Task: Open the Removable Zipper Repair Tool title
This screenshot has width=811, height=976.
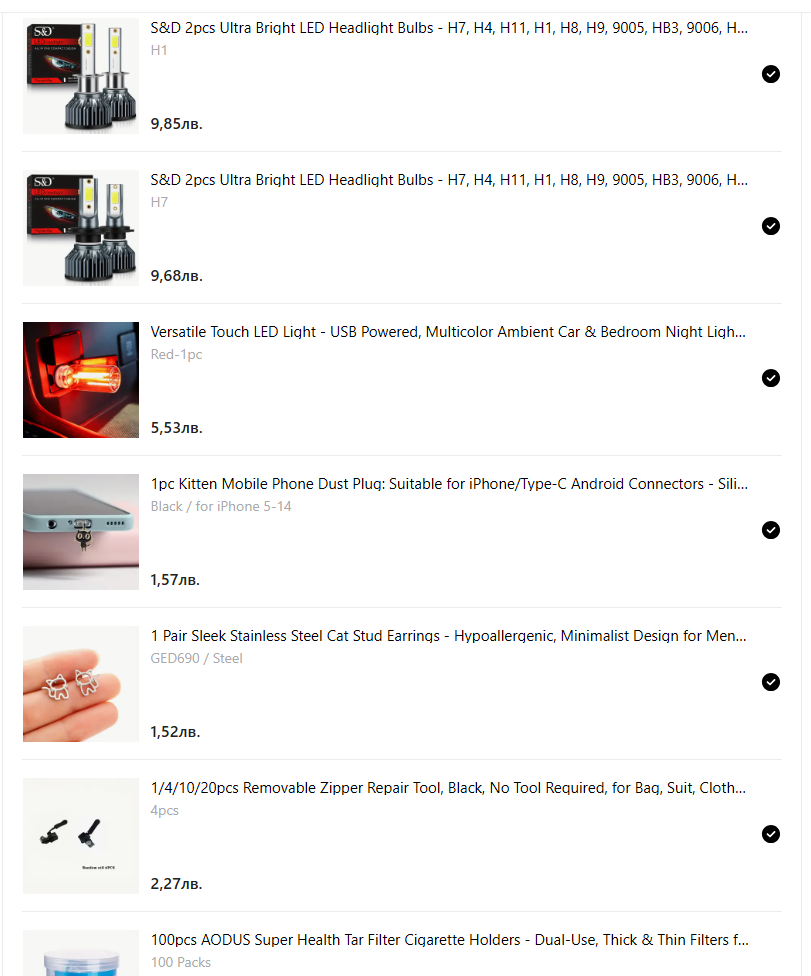Action: 448,787
